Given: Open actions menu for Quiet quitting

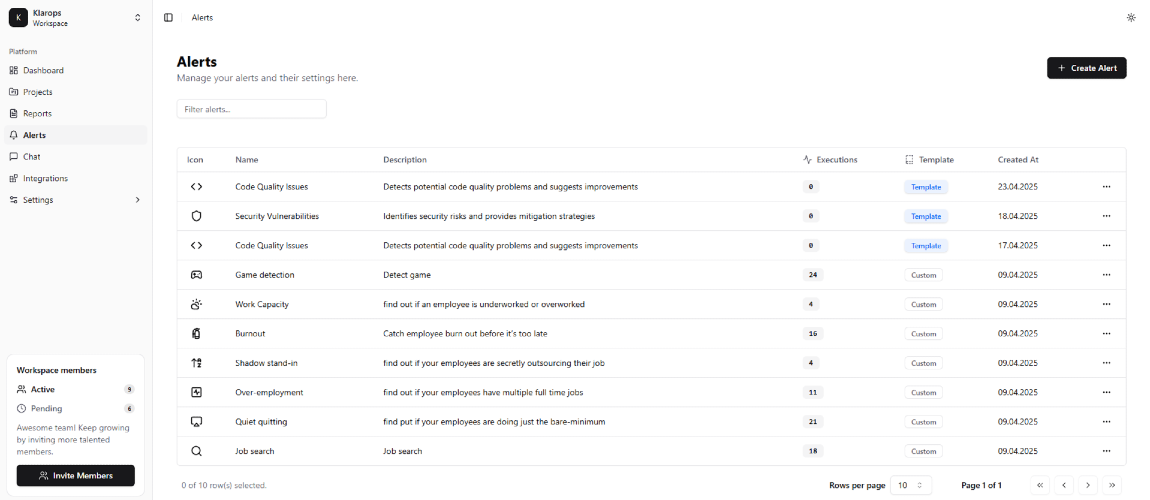Looking at the screenshot, I should 1106,422.
